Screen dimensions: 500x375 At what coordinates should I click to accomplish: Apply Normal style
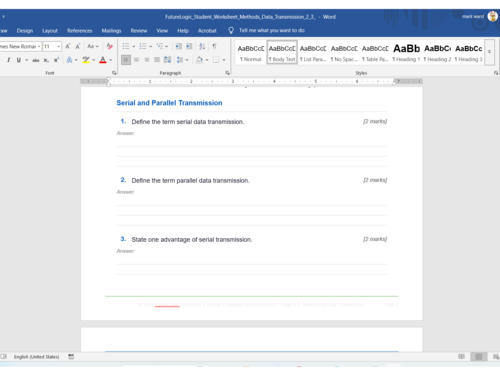(251, 52)
